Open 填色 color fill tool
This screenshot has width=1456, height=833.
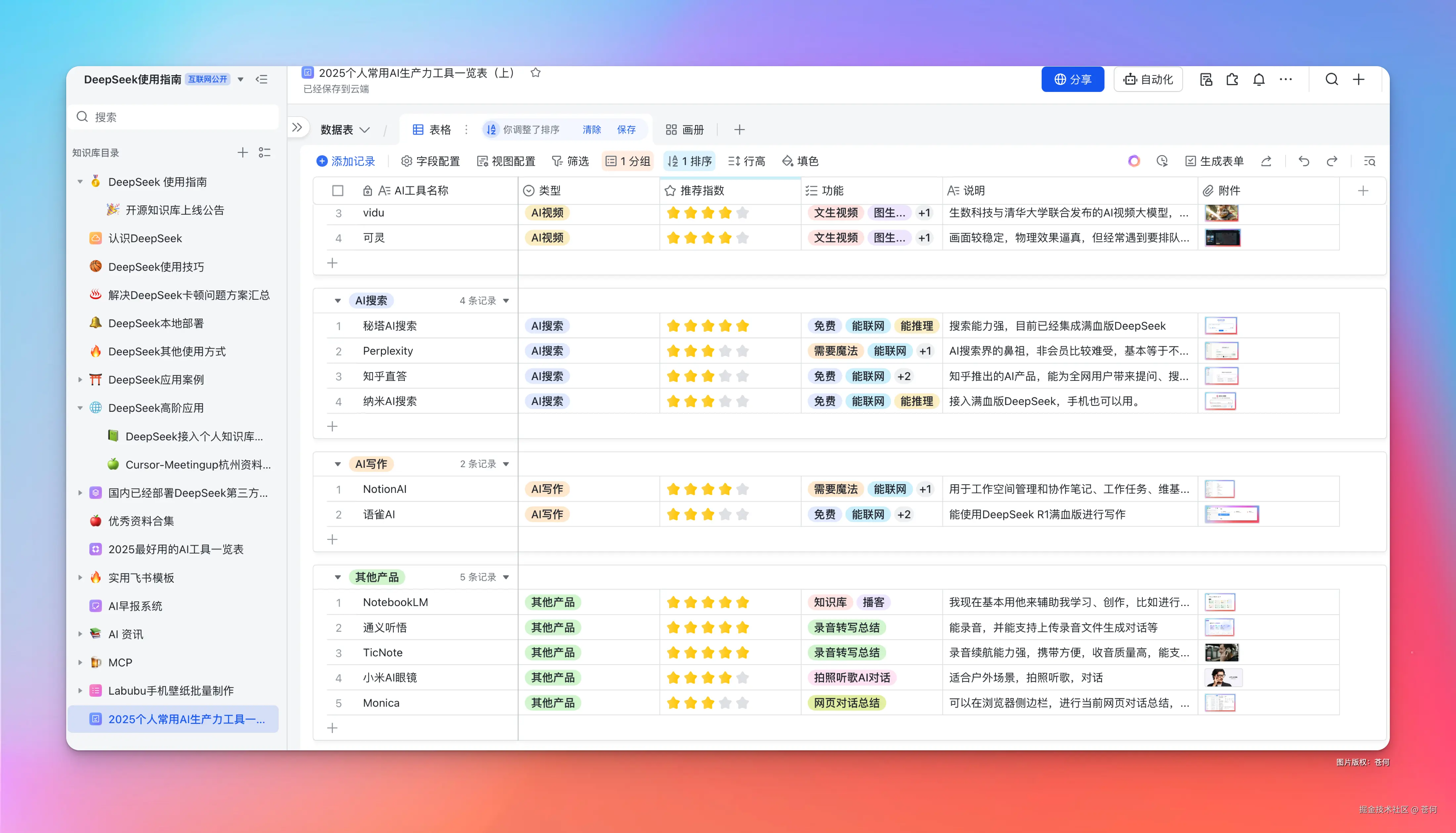[800, 161]
